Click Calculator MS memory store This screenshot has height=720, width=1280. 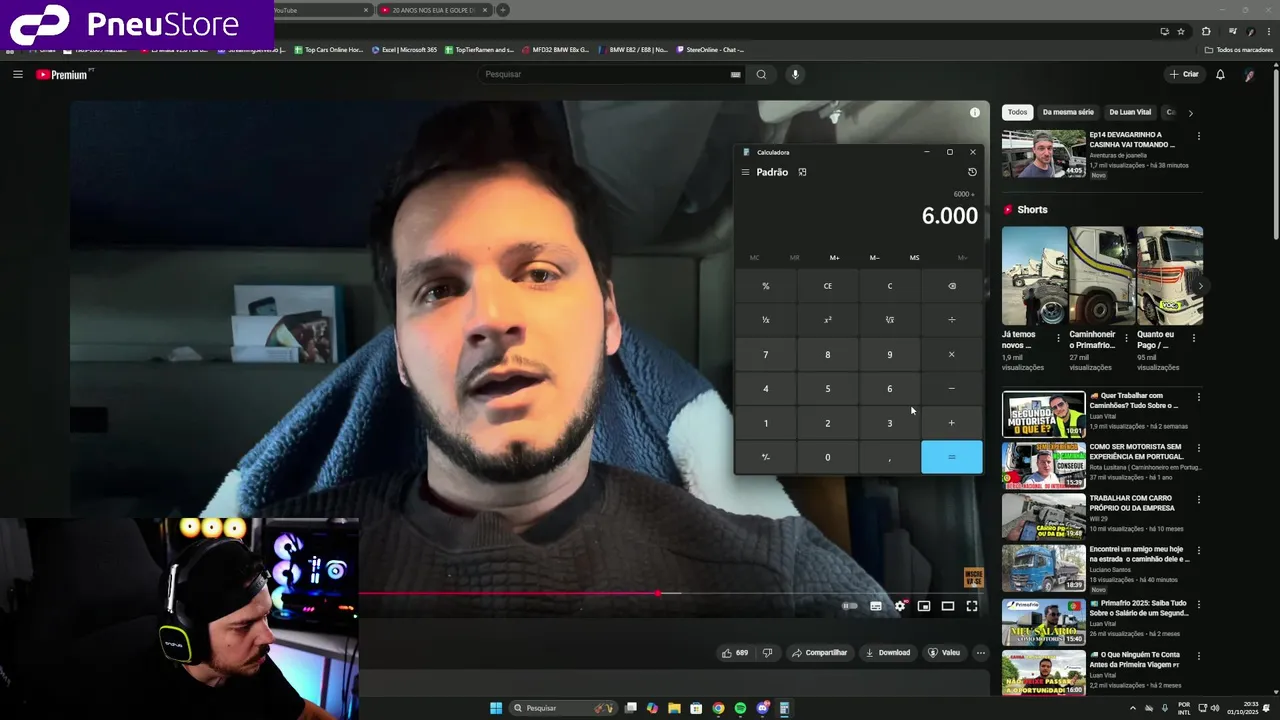[x=914, y=258]
